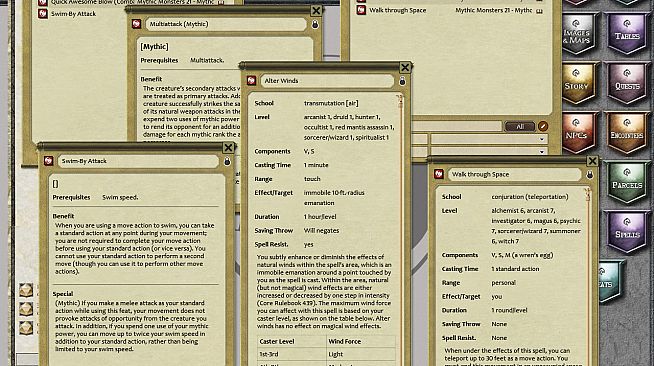
Task: Click the bottom dice icon at left edge
Action: (x=26, y=328)
